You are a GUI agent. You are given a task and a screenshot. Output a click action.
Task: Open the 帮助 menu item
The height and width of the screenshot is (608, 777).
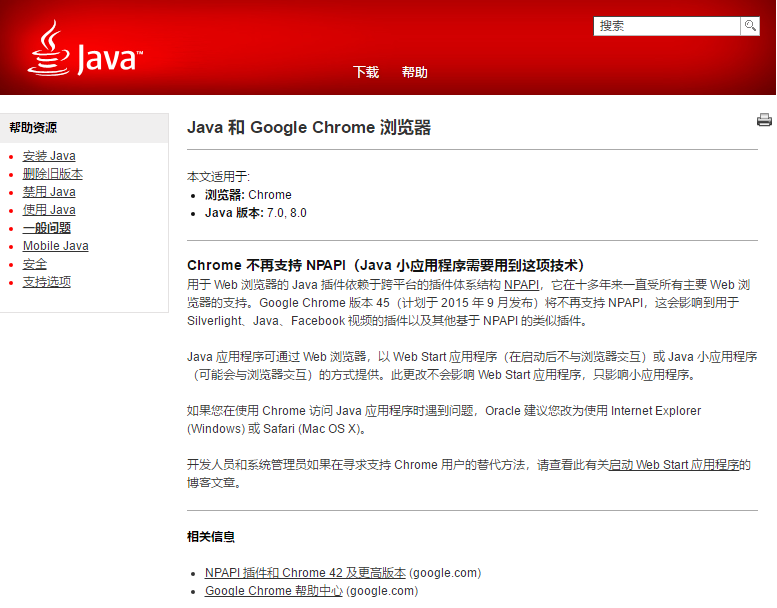(414, 72)
